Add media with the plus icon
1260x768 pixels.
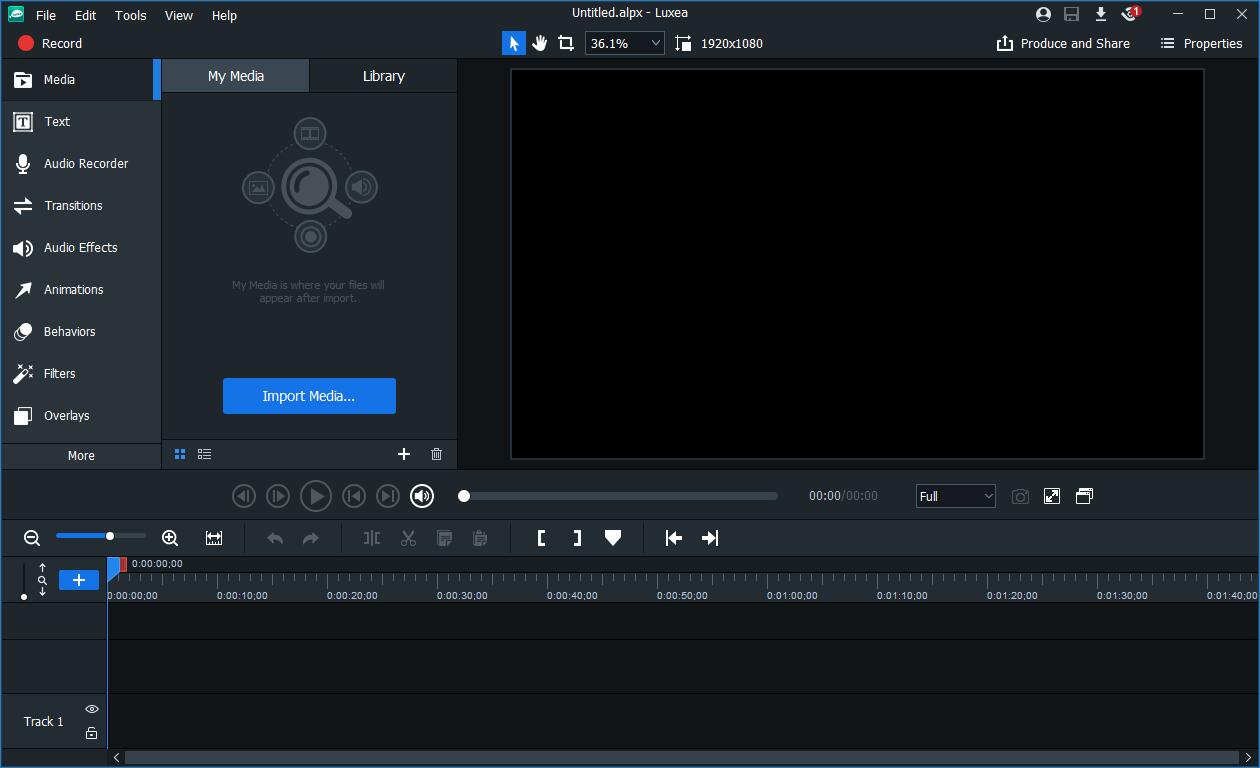[404, 454]
